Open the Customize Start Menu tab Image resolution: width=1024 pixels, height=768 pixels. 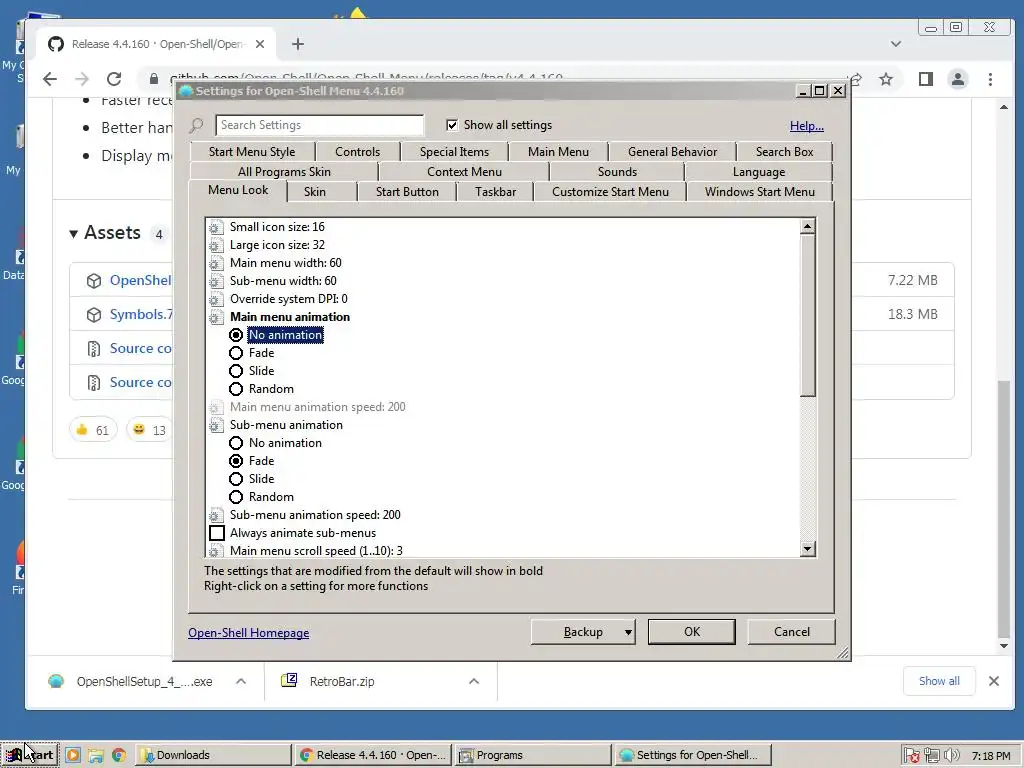pyautogui.click(x=611, y=192)
